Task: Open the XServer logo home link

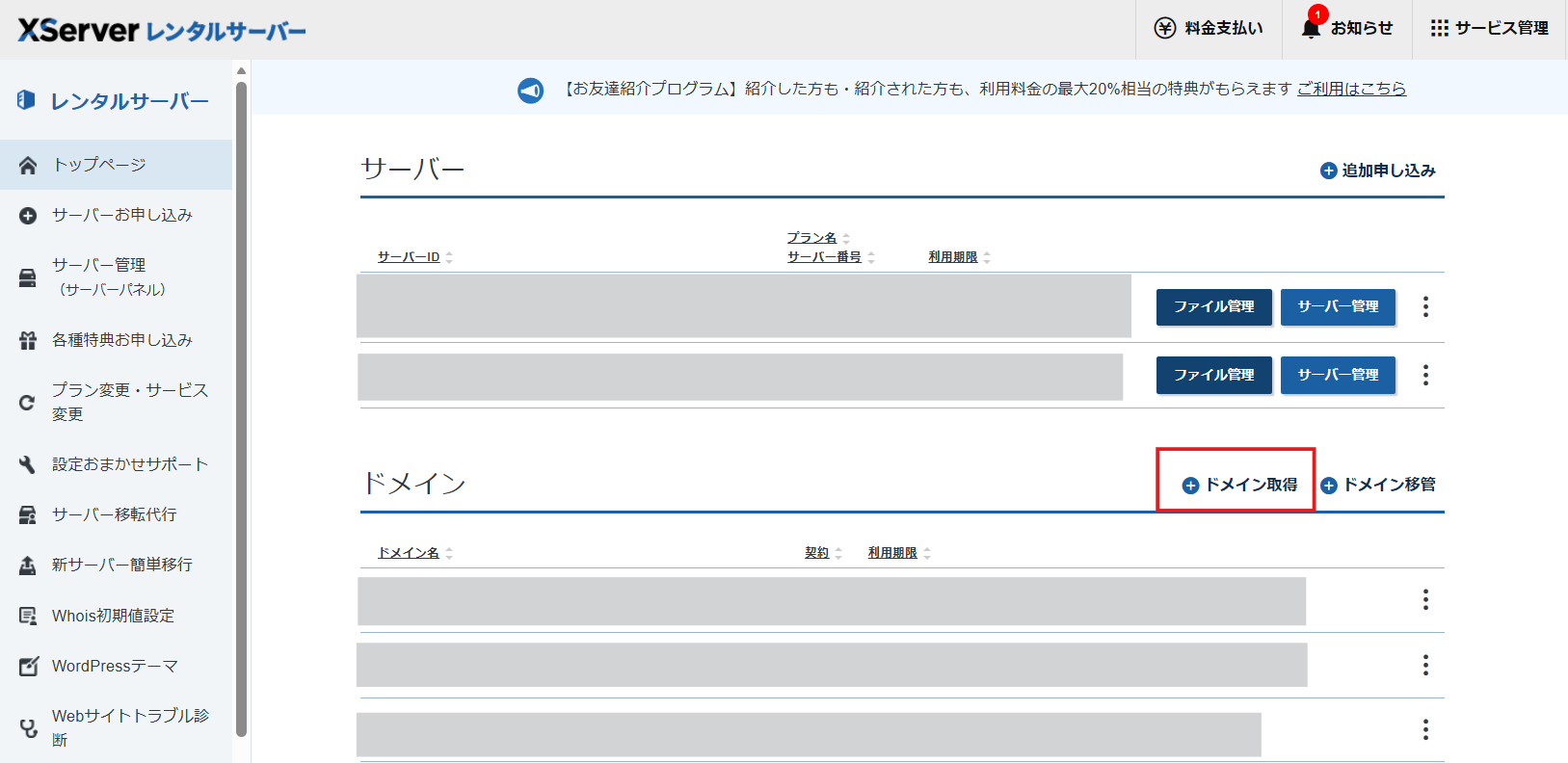Action: (162, 30)
